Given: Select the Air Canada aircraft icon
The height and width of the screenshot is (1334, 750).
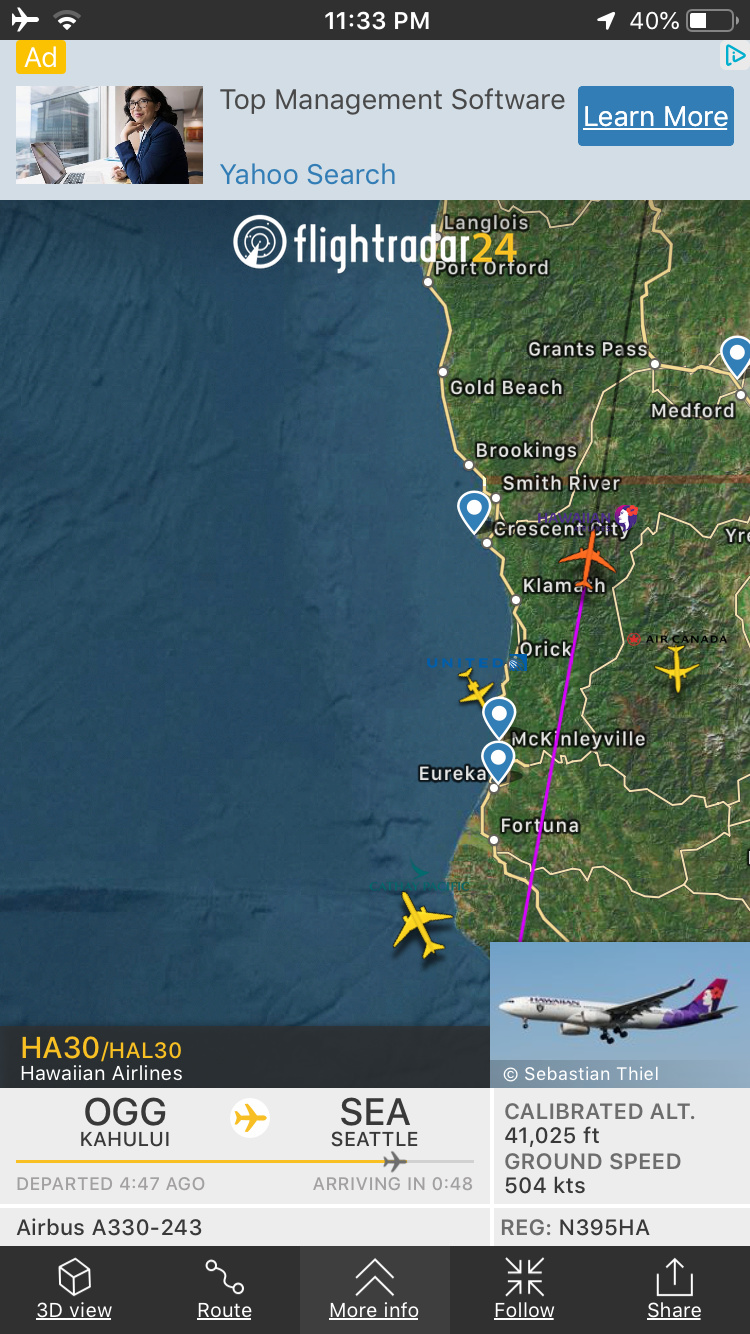Looking at the screenshot, I should coord(677,669).
